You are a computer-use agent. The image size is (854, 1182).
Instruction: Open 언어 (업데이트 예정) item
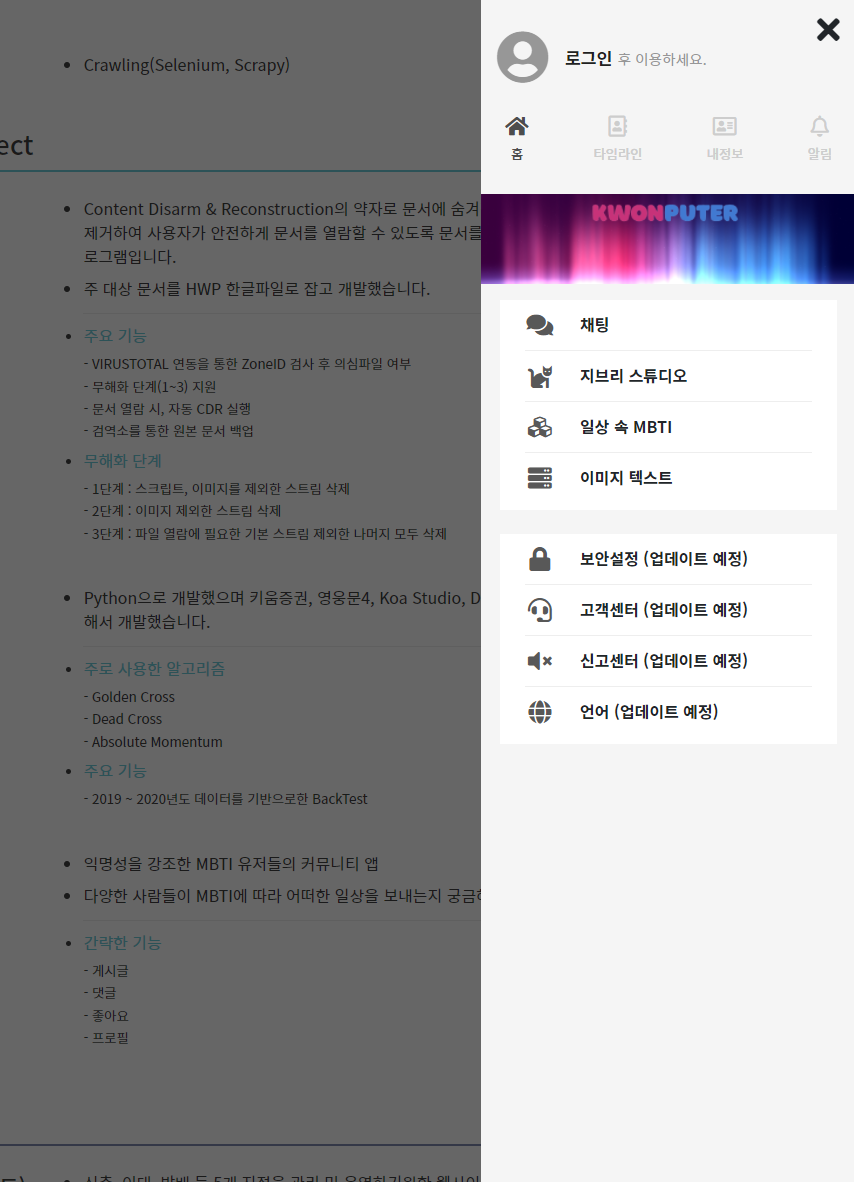(x=668, y=712)
